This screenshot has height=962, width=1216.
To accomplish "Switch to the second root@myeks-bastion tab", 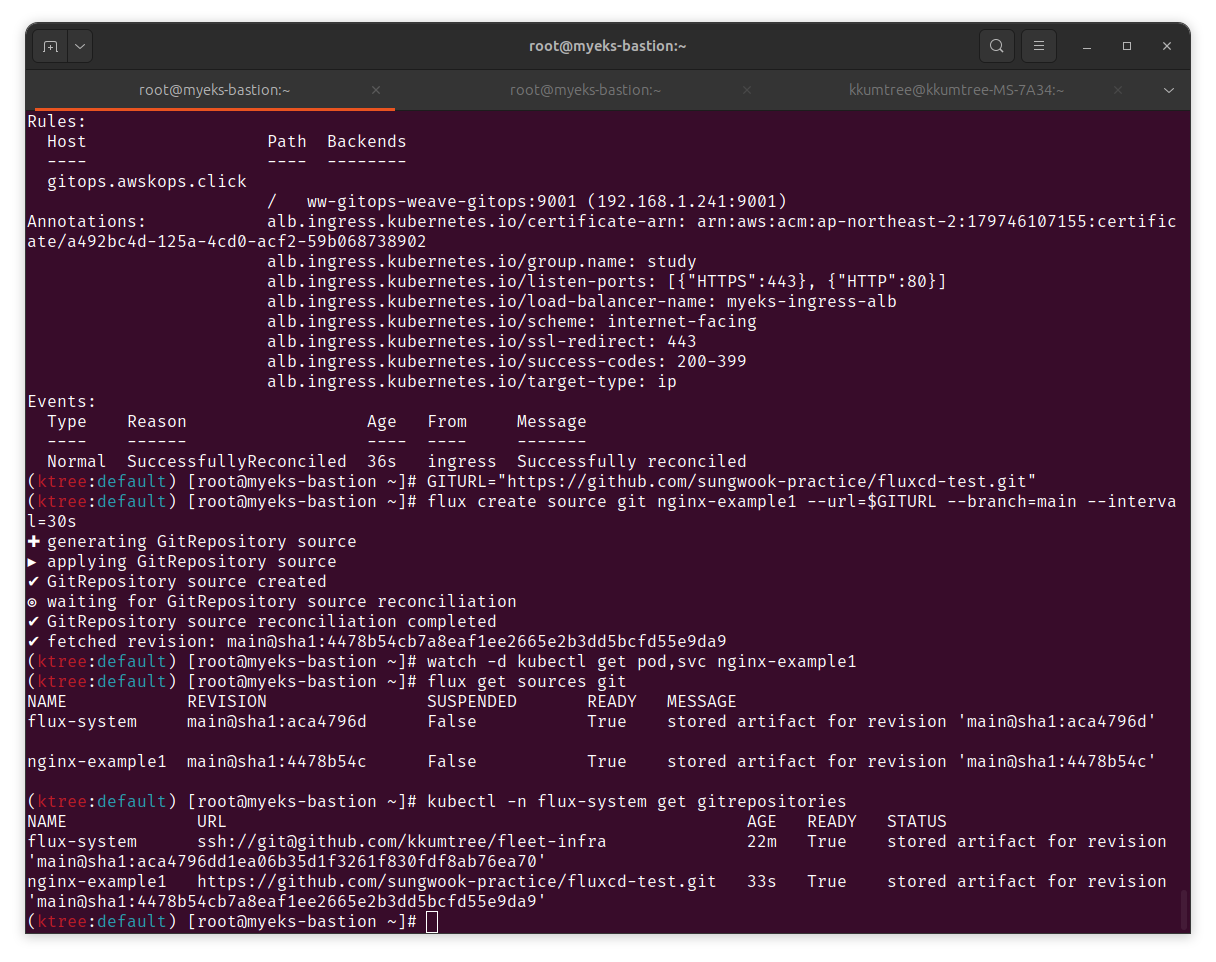I will click(x=585, y=90).
